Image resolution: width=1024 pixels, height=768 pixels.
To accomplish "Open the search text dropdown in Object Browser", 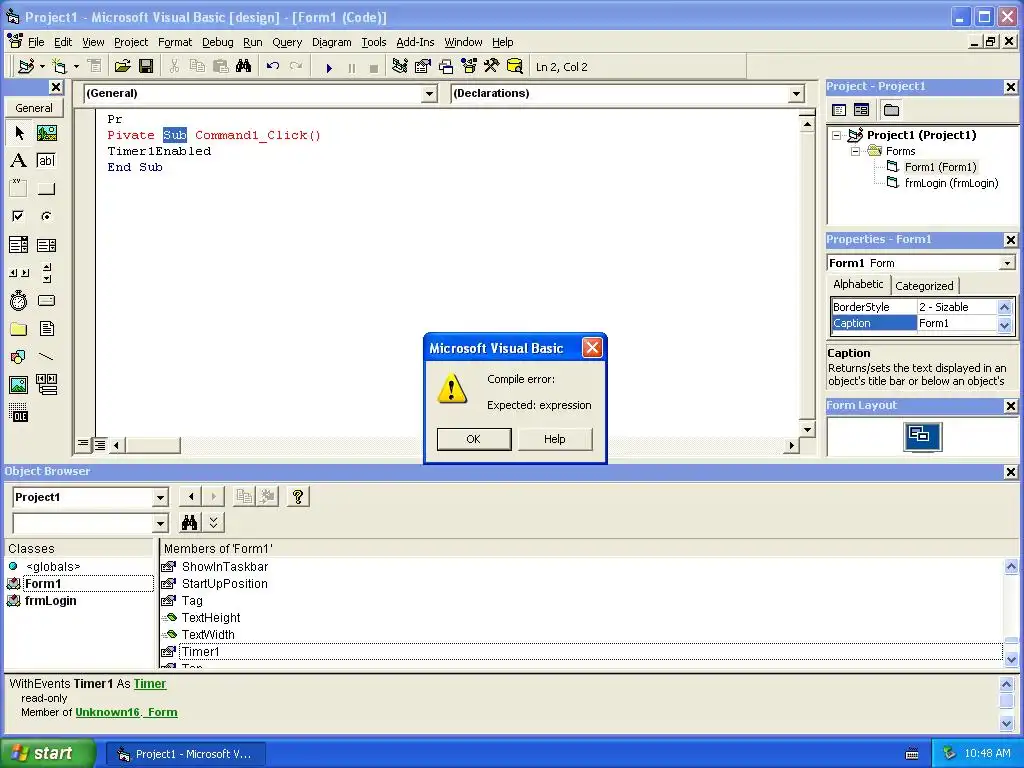I will point(160,523).
